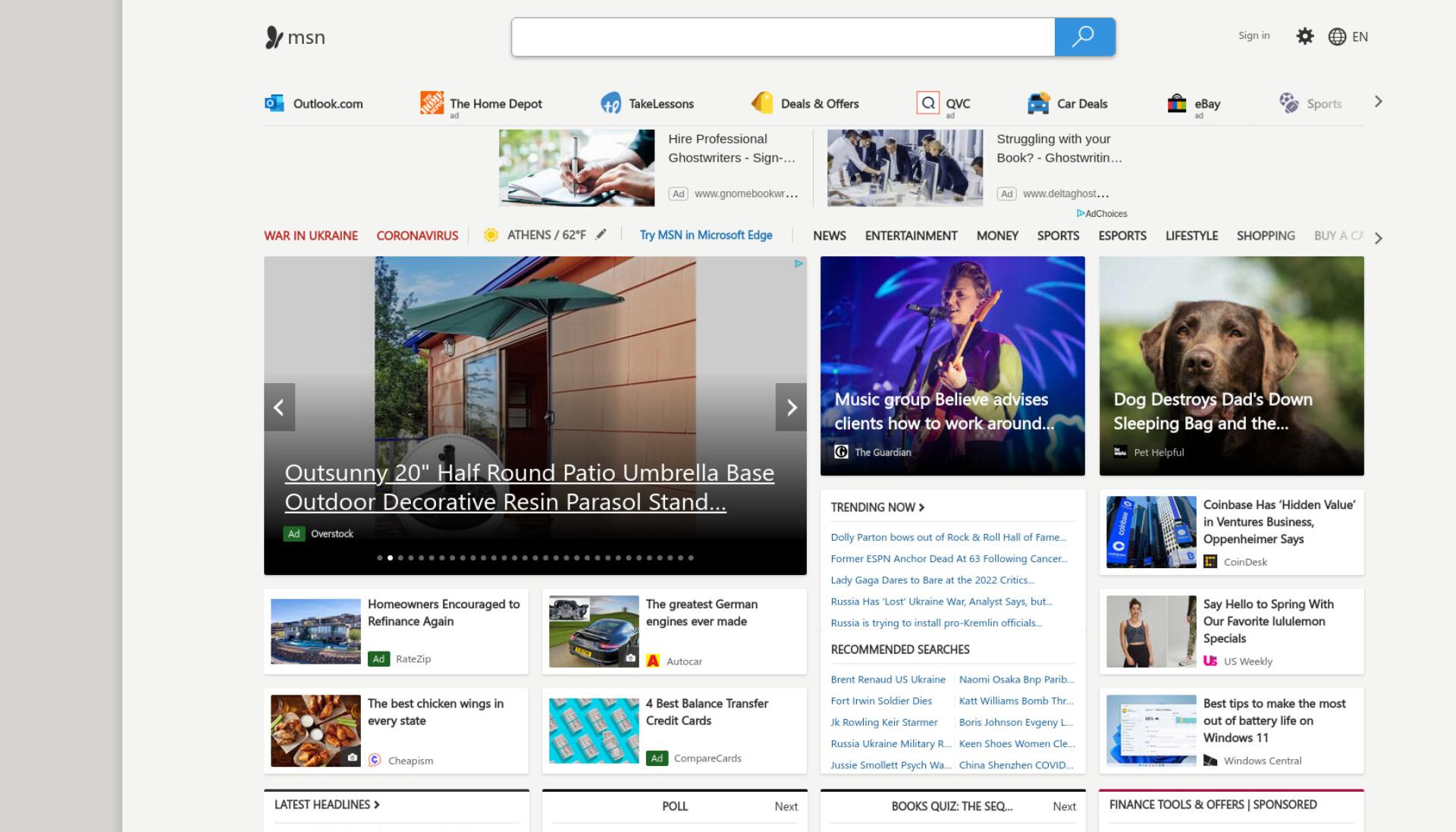Select ESPORTS in navigation bar
1456x832 pixels.
[x=1122, y=236]
